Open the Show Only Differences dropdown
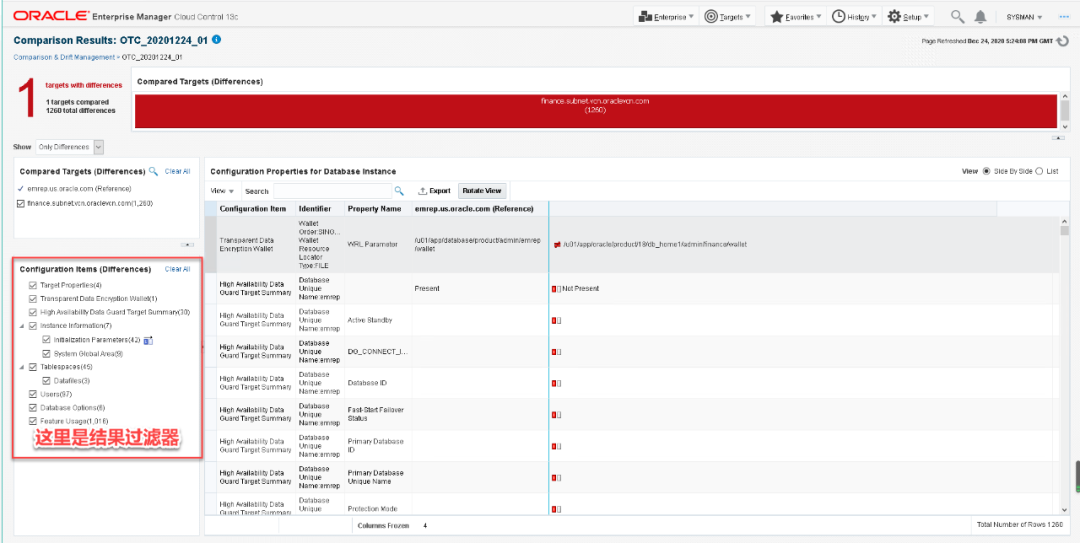This screenshot has width=1080, height=543. tap(98, 147)
